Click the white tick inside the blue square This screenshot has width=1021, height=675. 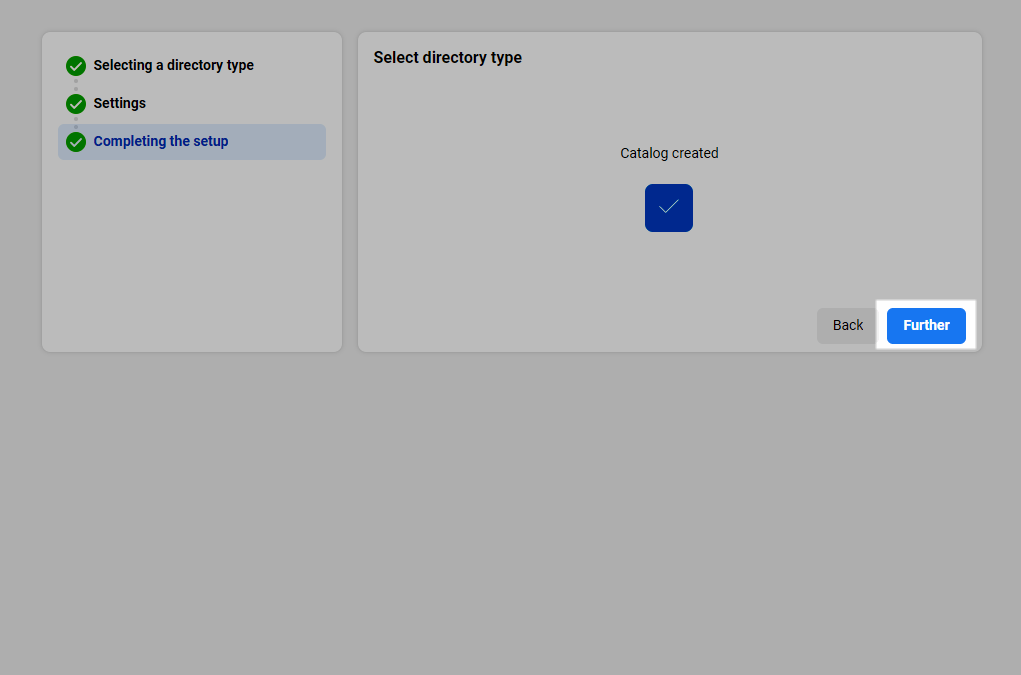669,207
